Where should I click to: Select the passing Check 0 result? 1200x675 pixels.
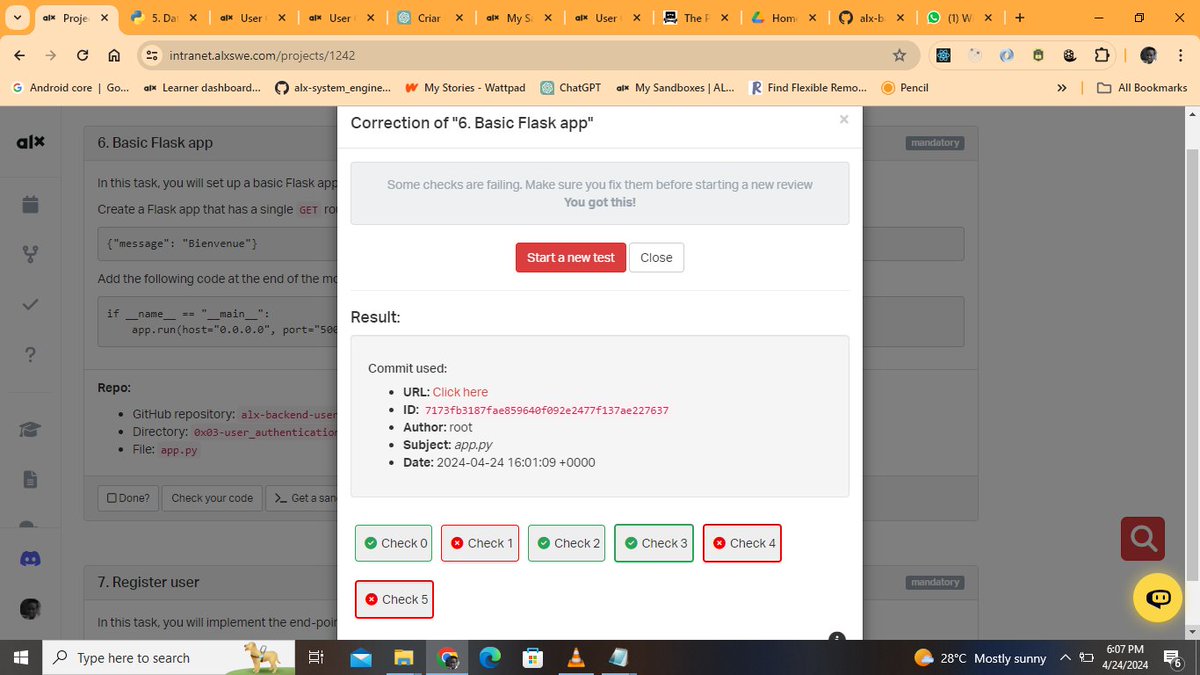[x=393, y=543]
